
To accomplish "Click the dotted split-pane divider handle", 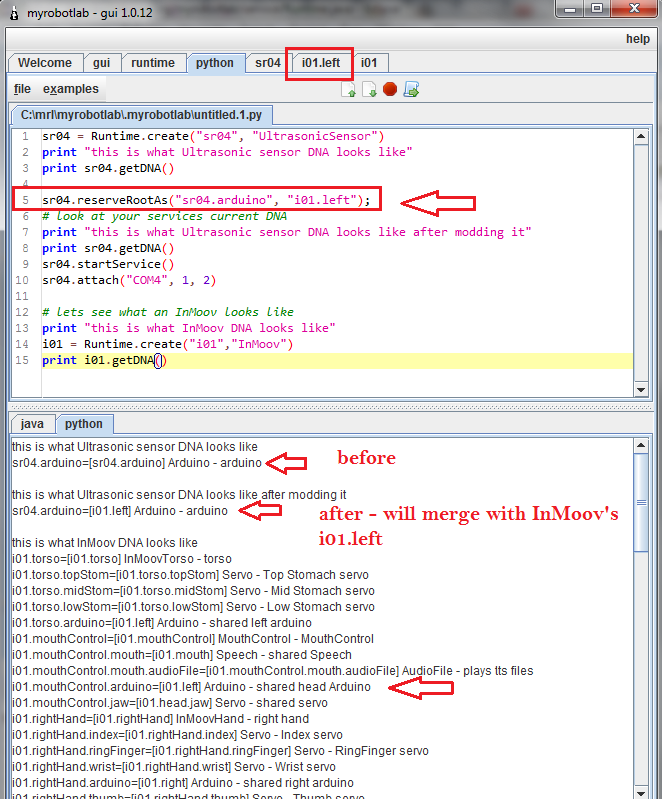I will [331, 407].
